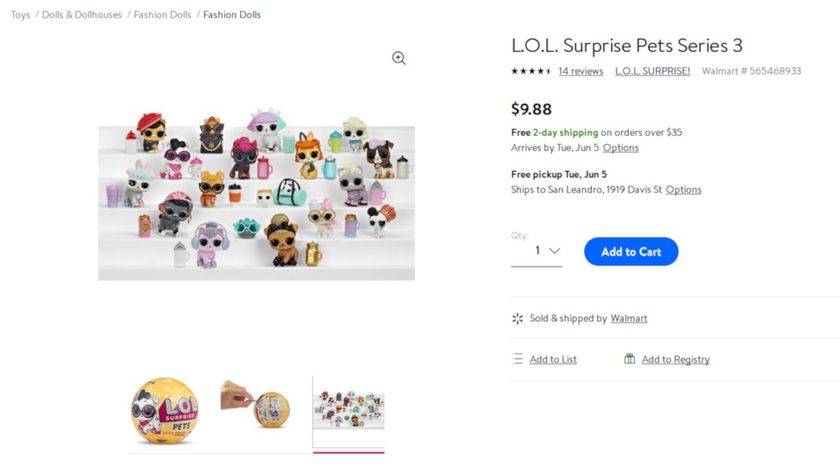Click the Walmart spark seller icon

coord(517,318)
